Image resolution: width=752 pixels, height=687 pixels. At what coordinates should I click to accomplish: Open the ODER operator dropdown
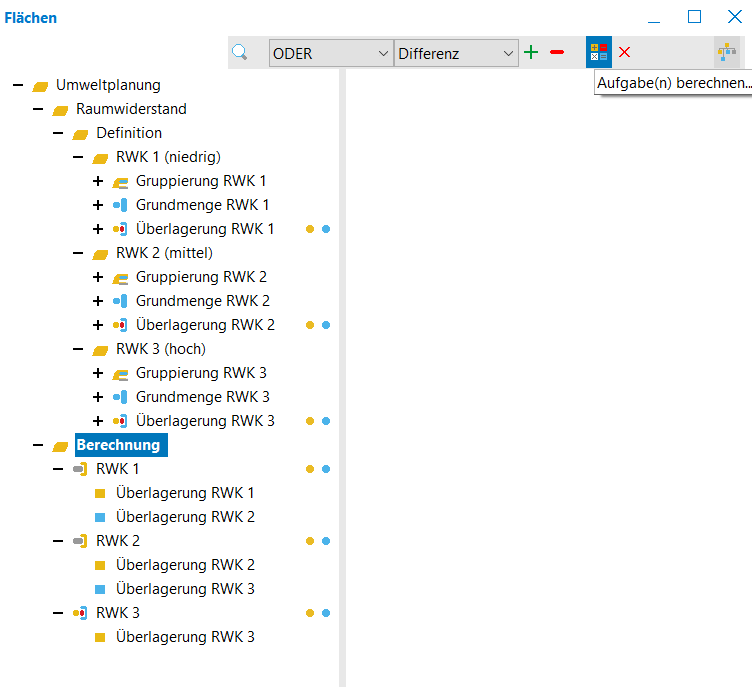(331, 53)
